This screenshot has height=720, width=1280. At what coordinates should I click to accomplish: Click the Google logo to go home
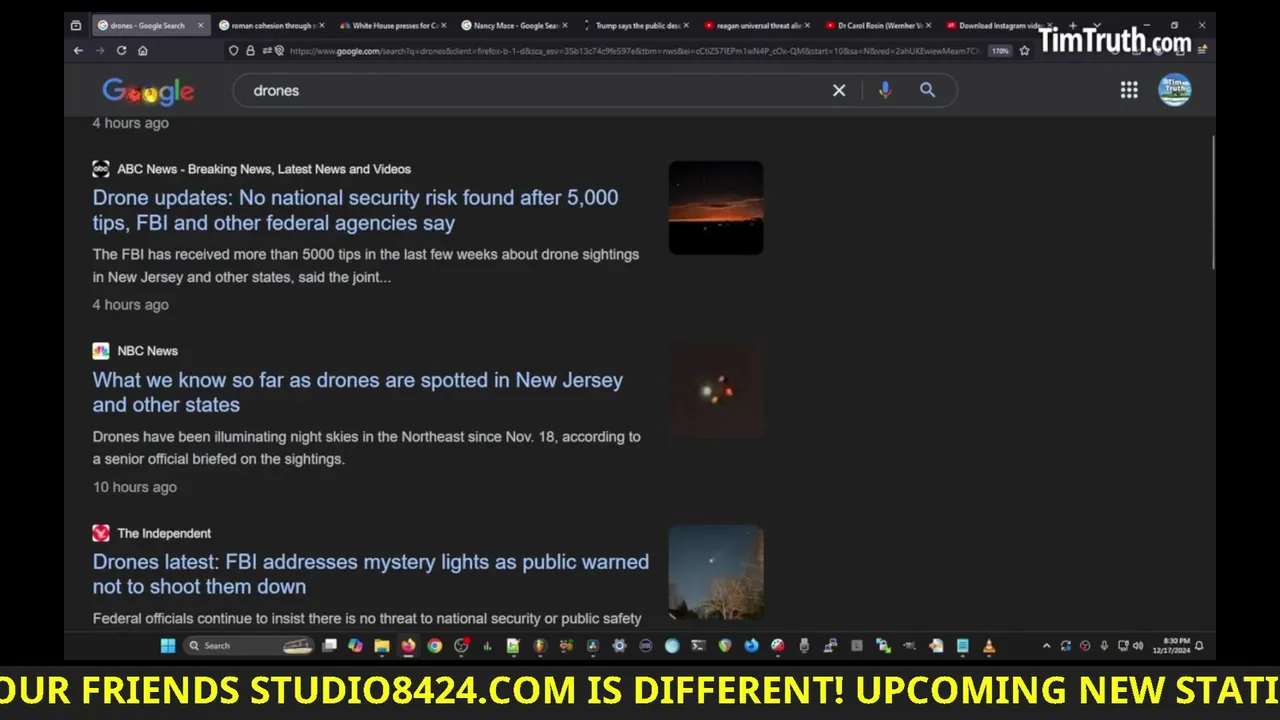click(148, 91)
